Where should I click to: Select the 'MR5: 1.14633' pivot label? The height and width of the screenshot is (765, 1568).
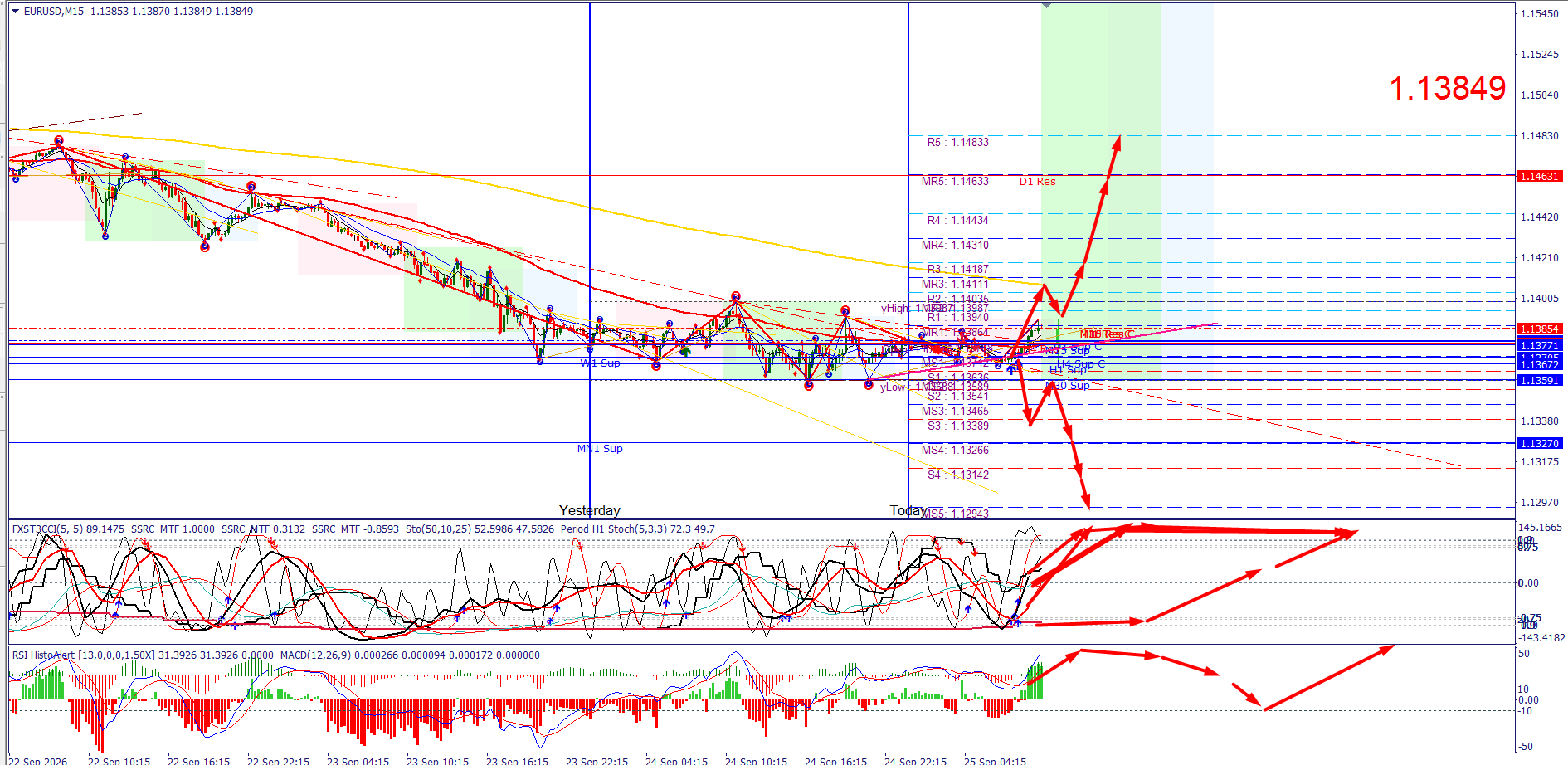[x=955, y=182]
